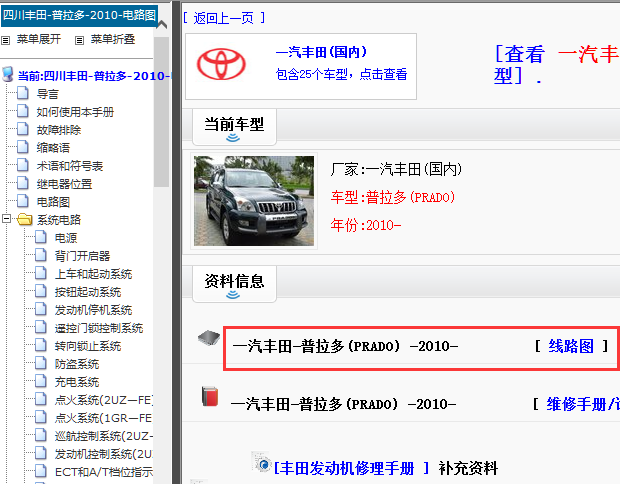Click the 菜单展开 text
Screen dimensions: 620x484
coord(39,39)
